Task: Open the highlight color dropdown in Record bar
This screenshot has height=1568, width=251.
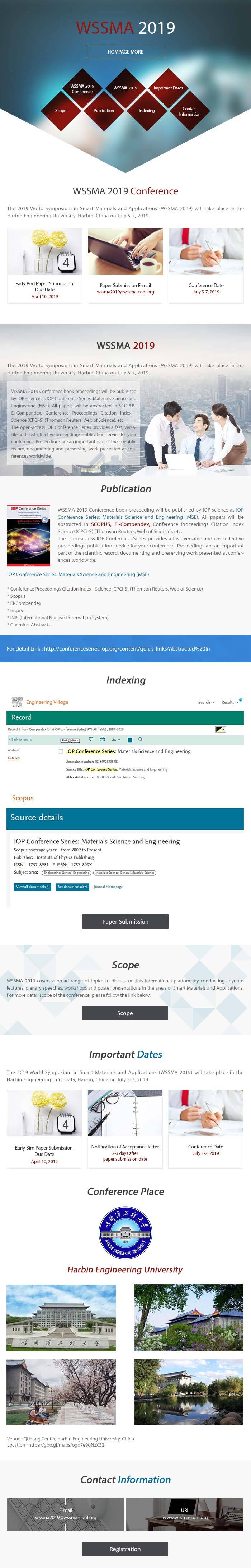Action: click(221, 729)
